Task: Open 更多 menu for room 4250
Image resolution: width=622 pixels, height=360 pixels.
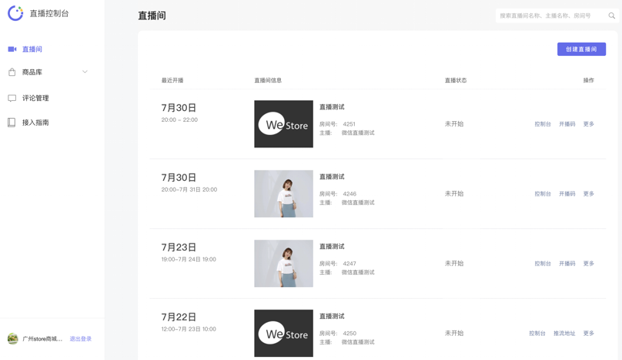Action: 589,333
